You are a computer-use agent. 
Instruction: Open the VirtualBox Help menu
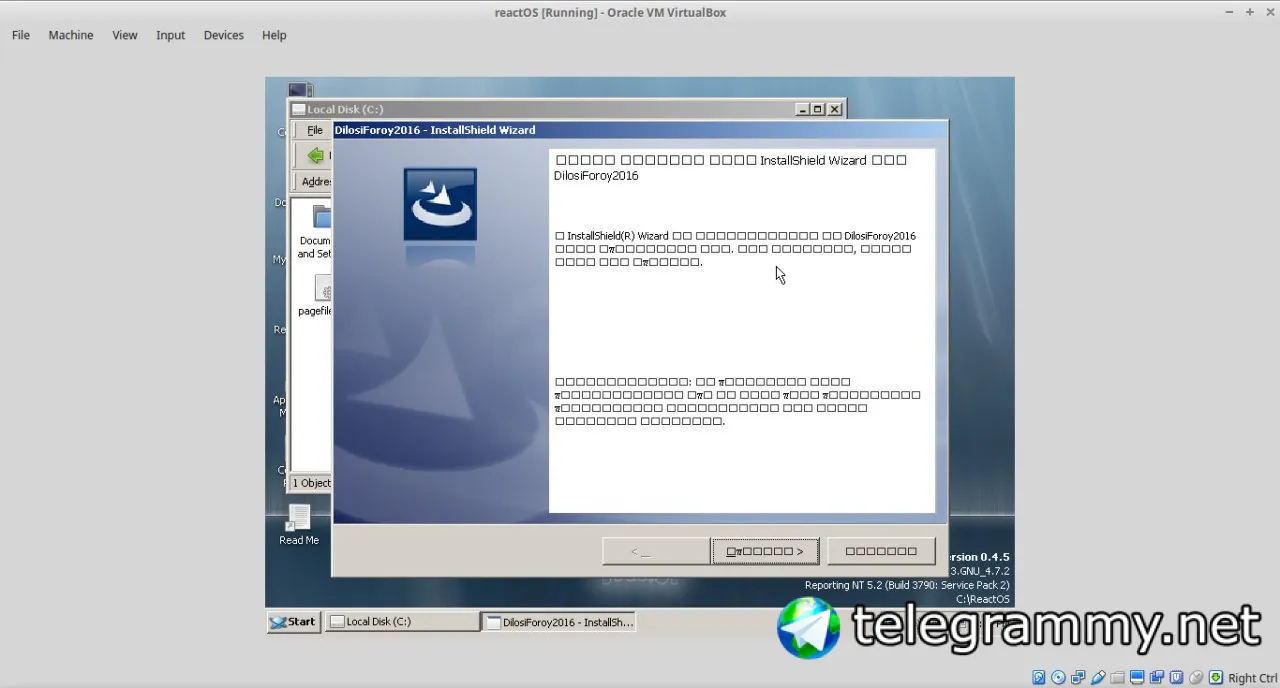[274, 35]
